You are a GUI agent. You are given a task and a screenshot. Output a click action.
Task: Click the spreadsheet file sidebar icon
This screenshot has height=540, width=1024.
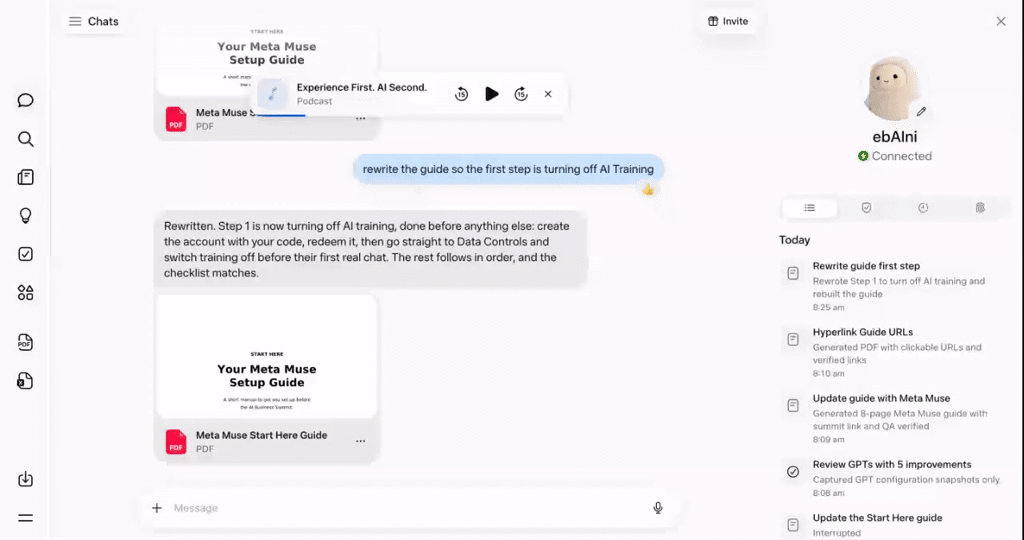pos(25,381)
